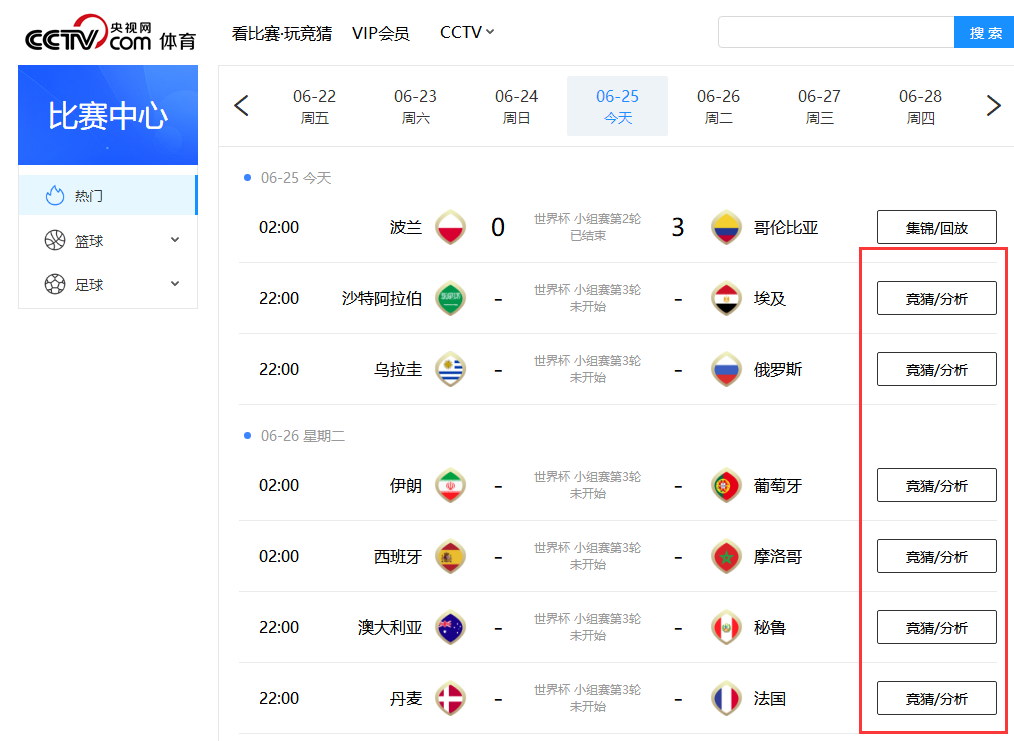Click the Uruguay team flag badge
This screenshot has width=1014, height=741.
click(450, 369)
